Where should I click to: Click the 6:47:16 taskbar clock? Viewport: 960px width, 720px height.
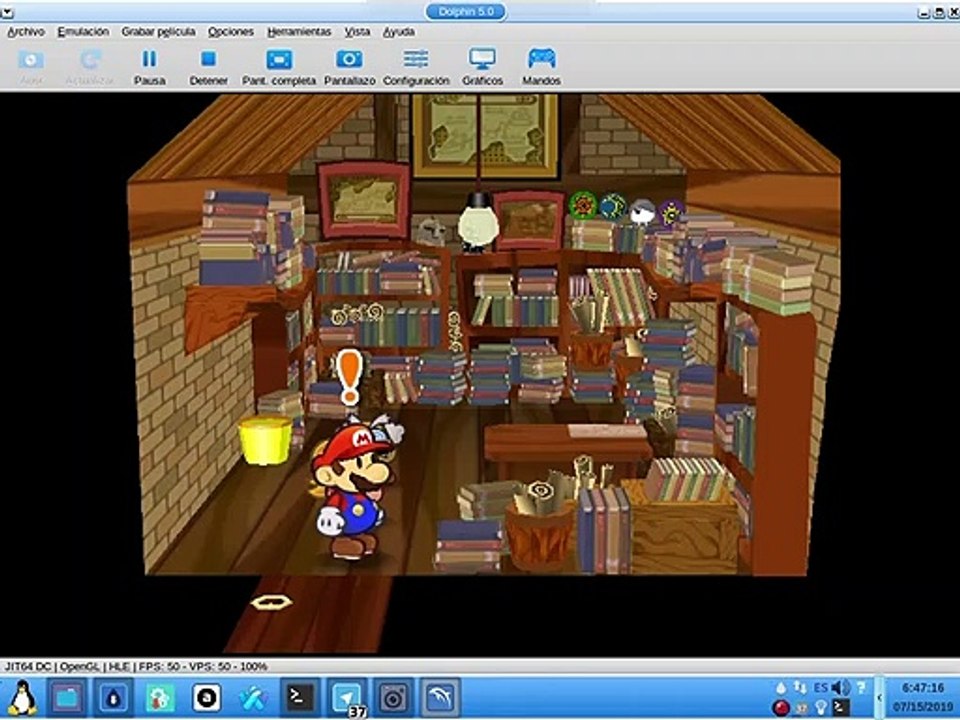click(x=923, y=688)
